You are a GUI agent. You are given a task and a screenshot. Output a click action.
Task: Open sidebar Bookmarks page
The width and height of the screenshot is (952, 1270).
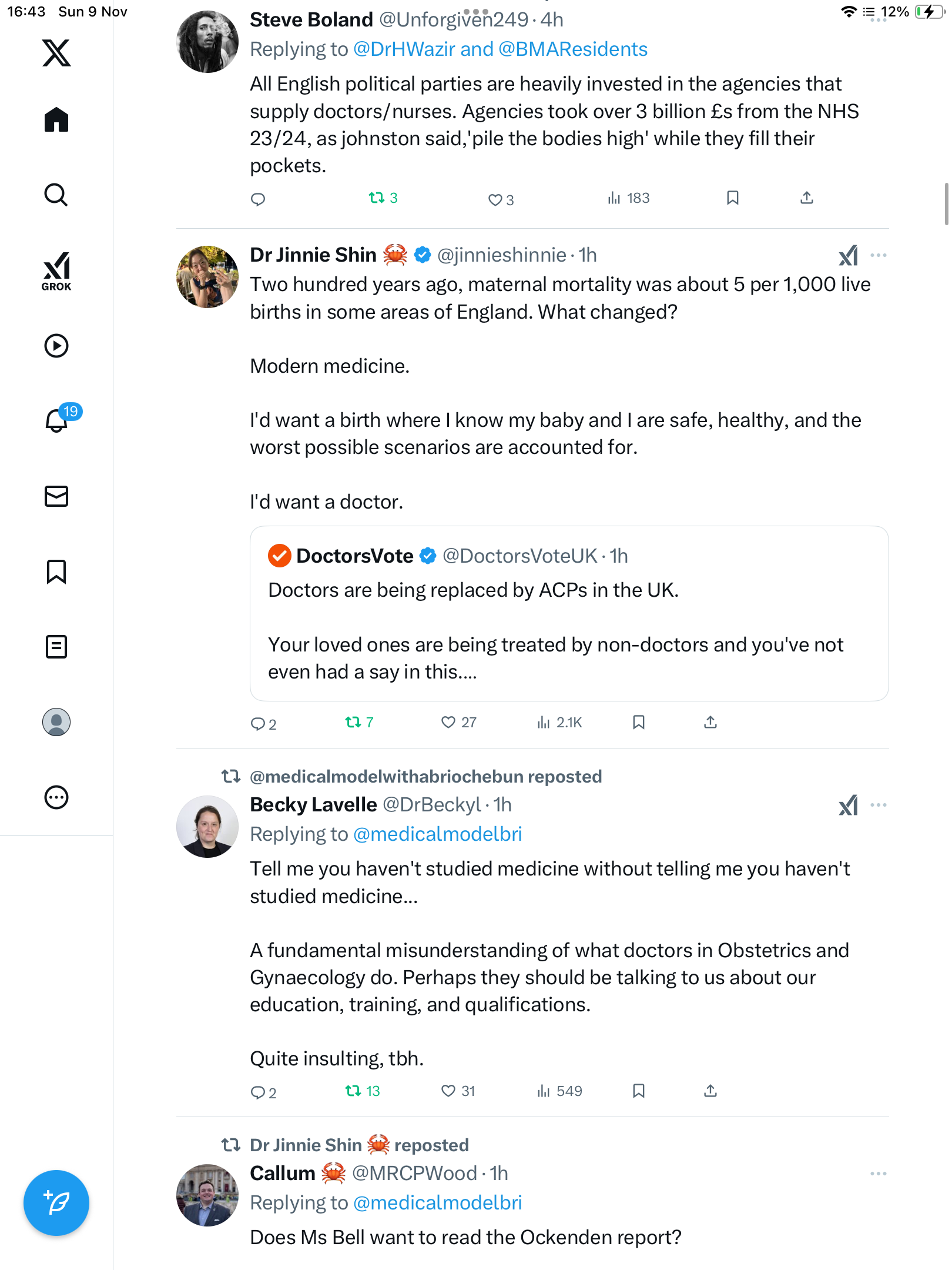coord(56,571)
